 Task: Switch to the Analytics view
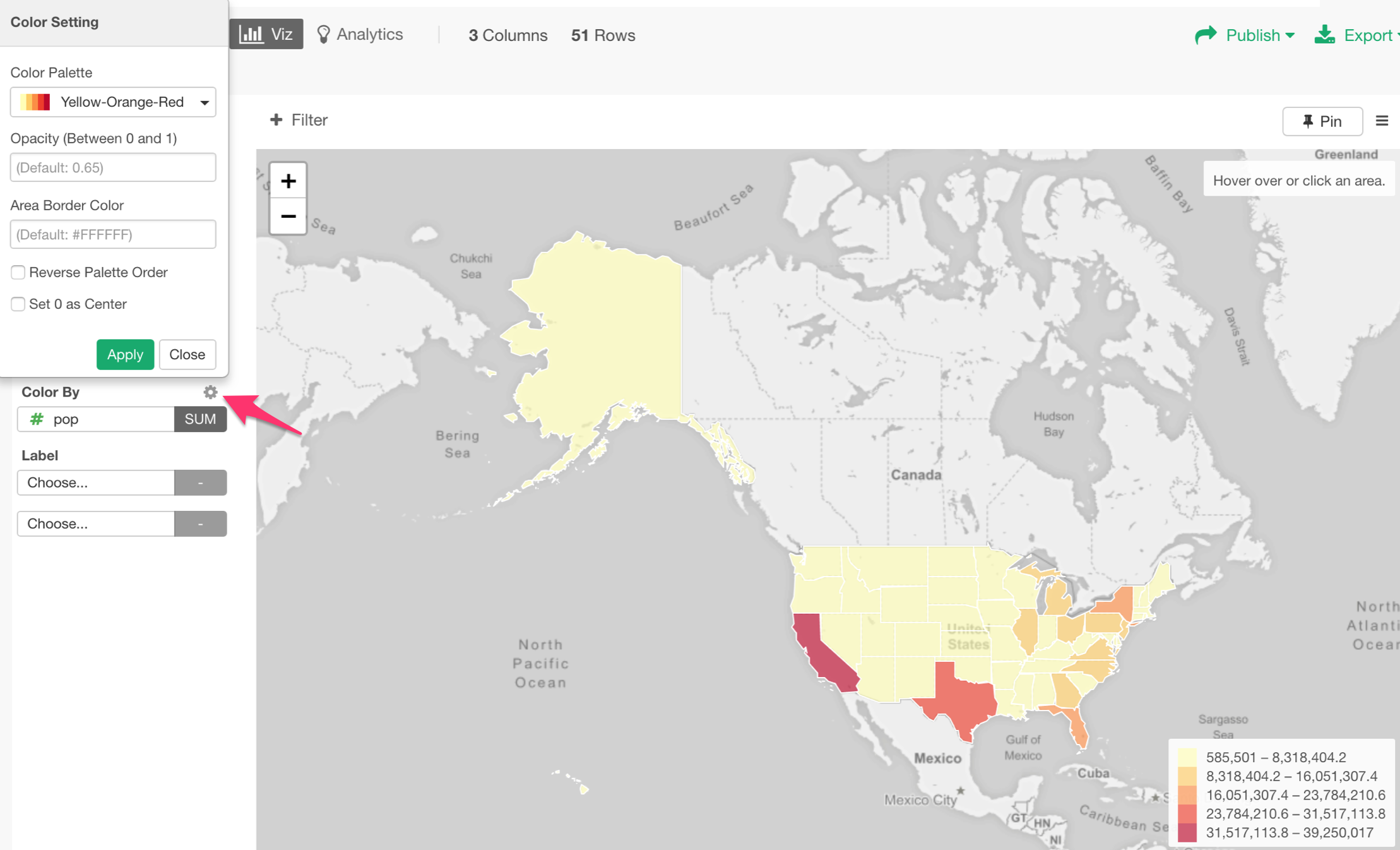tap(369, 33)
